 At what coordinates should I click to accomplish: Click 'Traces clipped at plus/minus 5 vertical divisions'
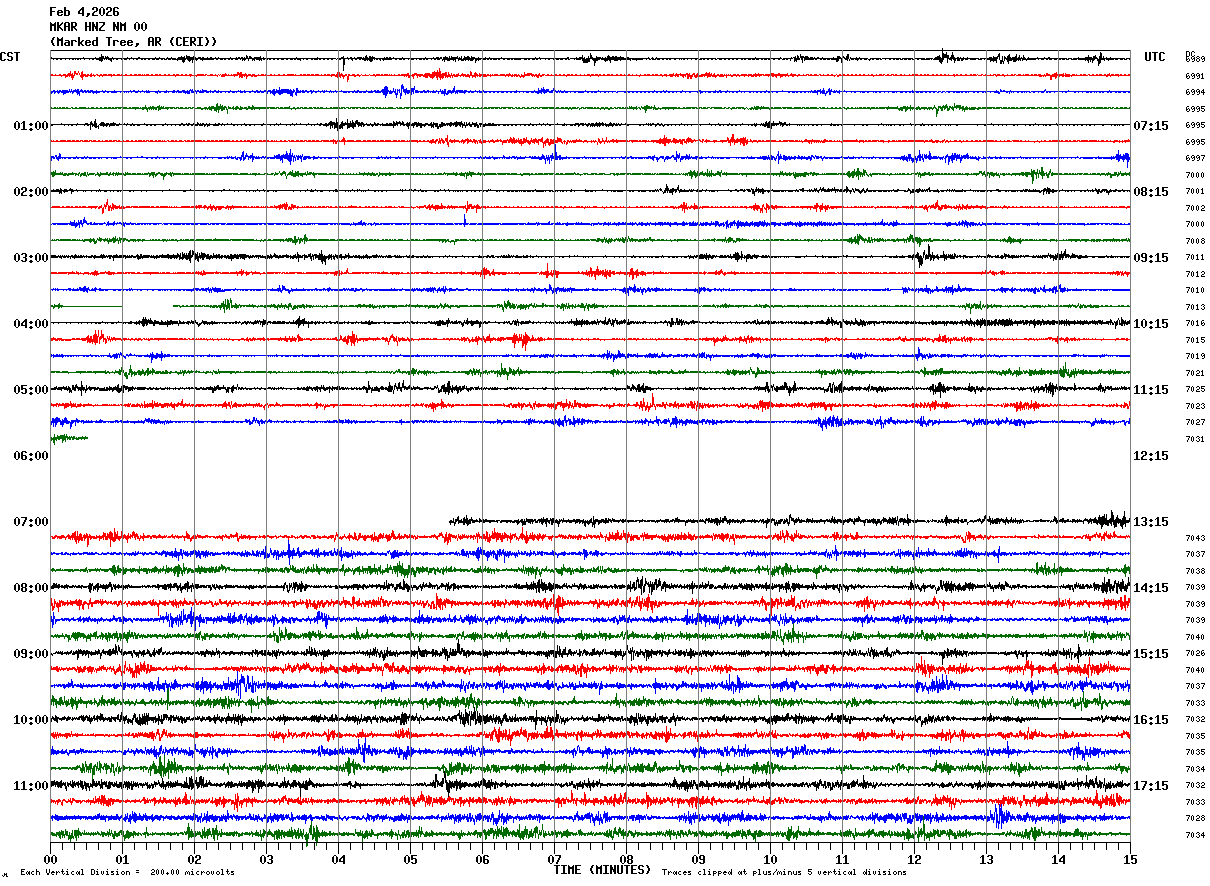[x=784, y=873]
